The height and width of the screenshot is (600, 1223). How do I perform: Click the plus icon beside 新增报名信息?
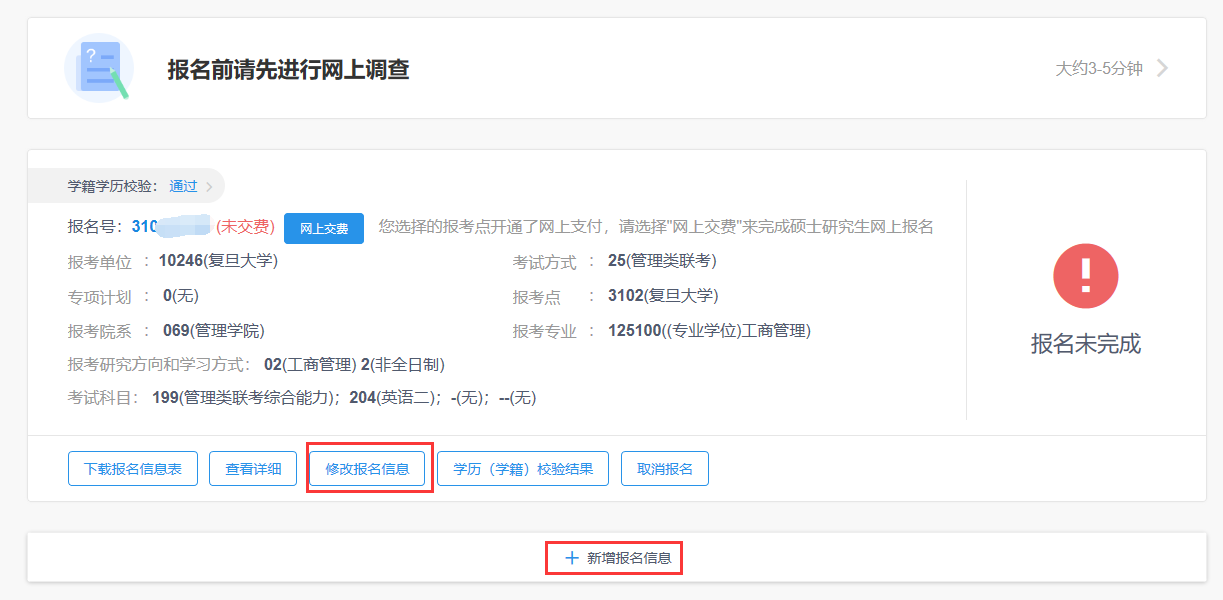click(572, 558)
